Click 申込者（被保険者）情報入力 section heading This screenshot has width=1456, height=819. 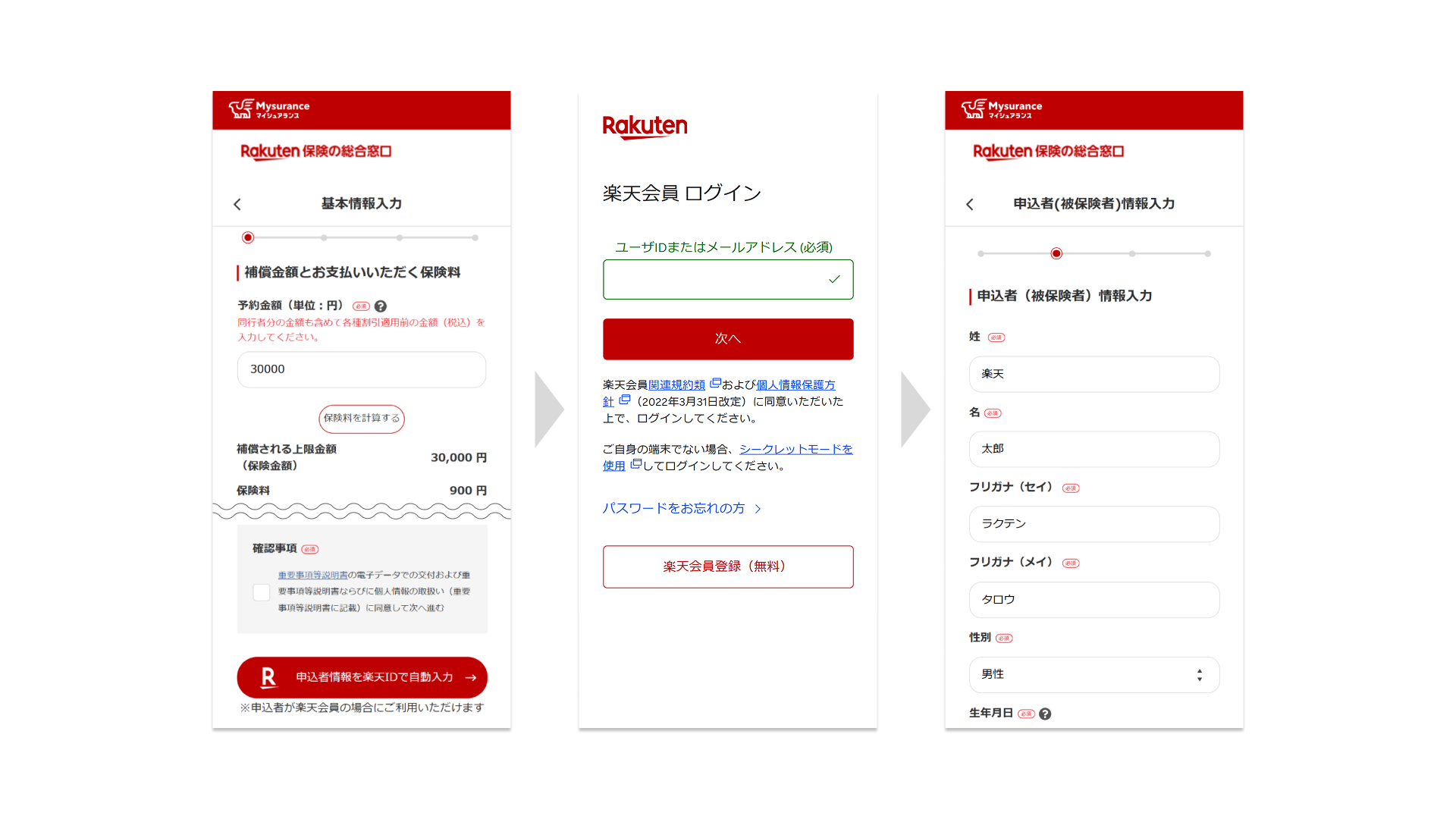pyautogui.click(x=1065, y=296)
